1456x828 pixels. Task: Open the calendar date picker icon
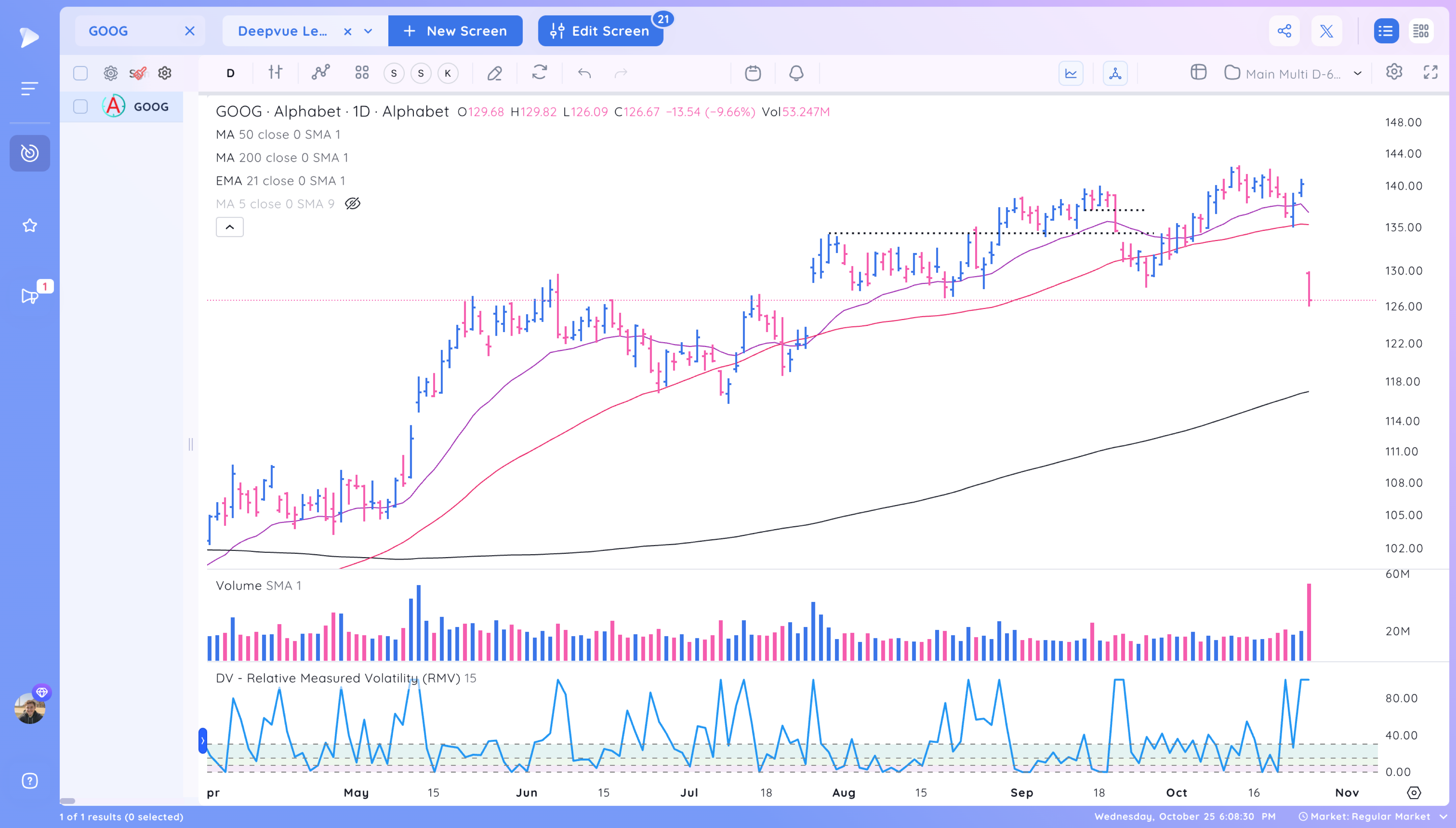(753, 73)
